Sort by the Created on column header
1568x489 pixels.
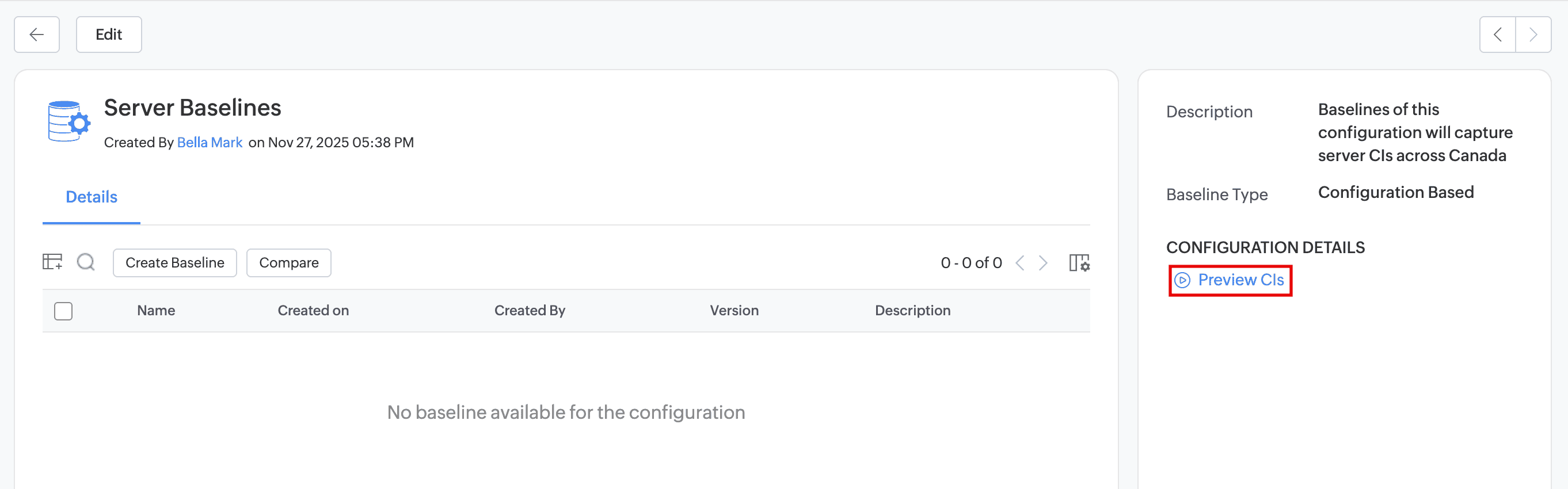pos(313,311)
